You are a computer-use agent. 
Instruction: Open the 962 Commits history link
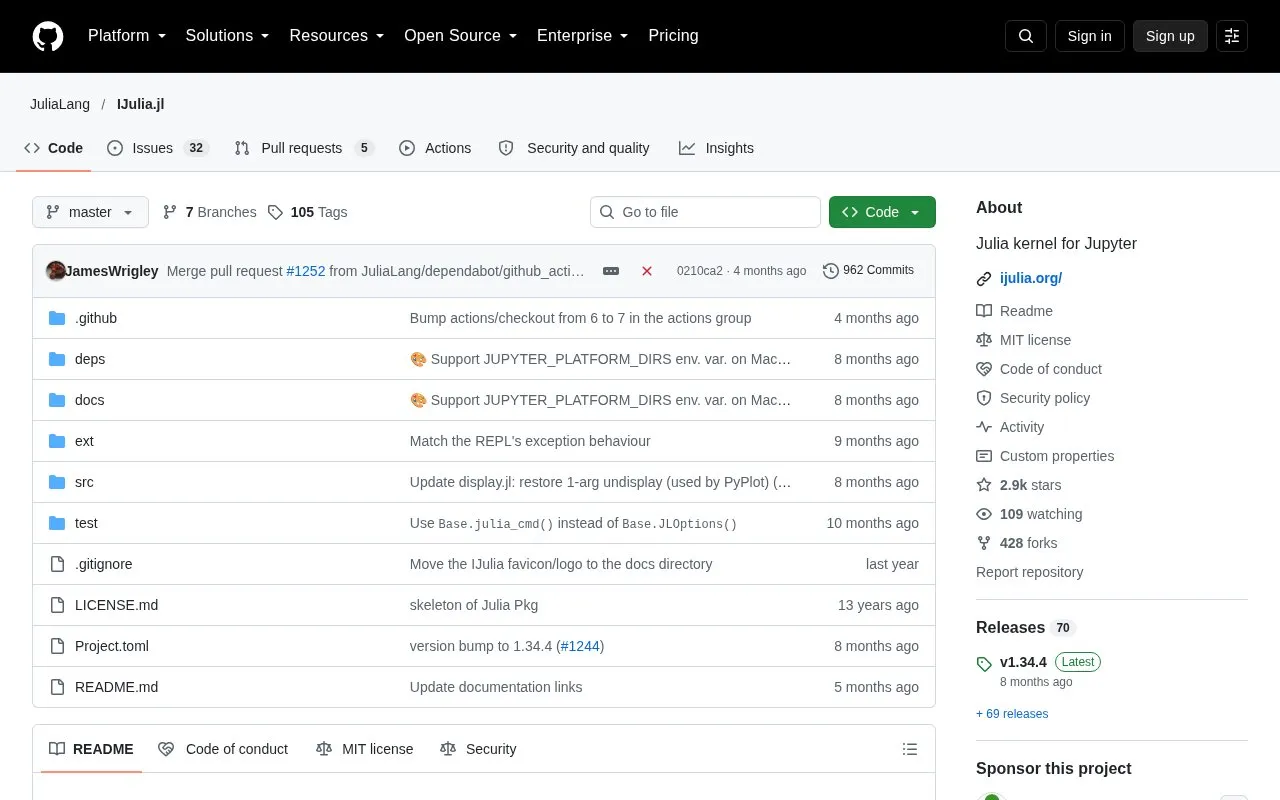click(x=868, y=270)
